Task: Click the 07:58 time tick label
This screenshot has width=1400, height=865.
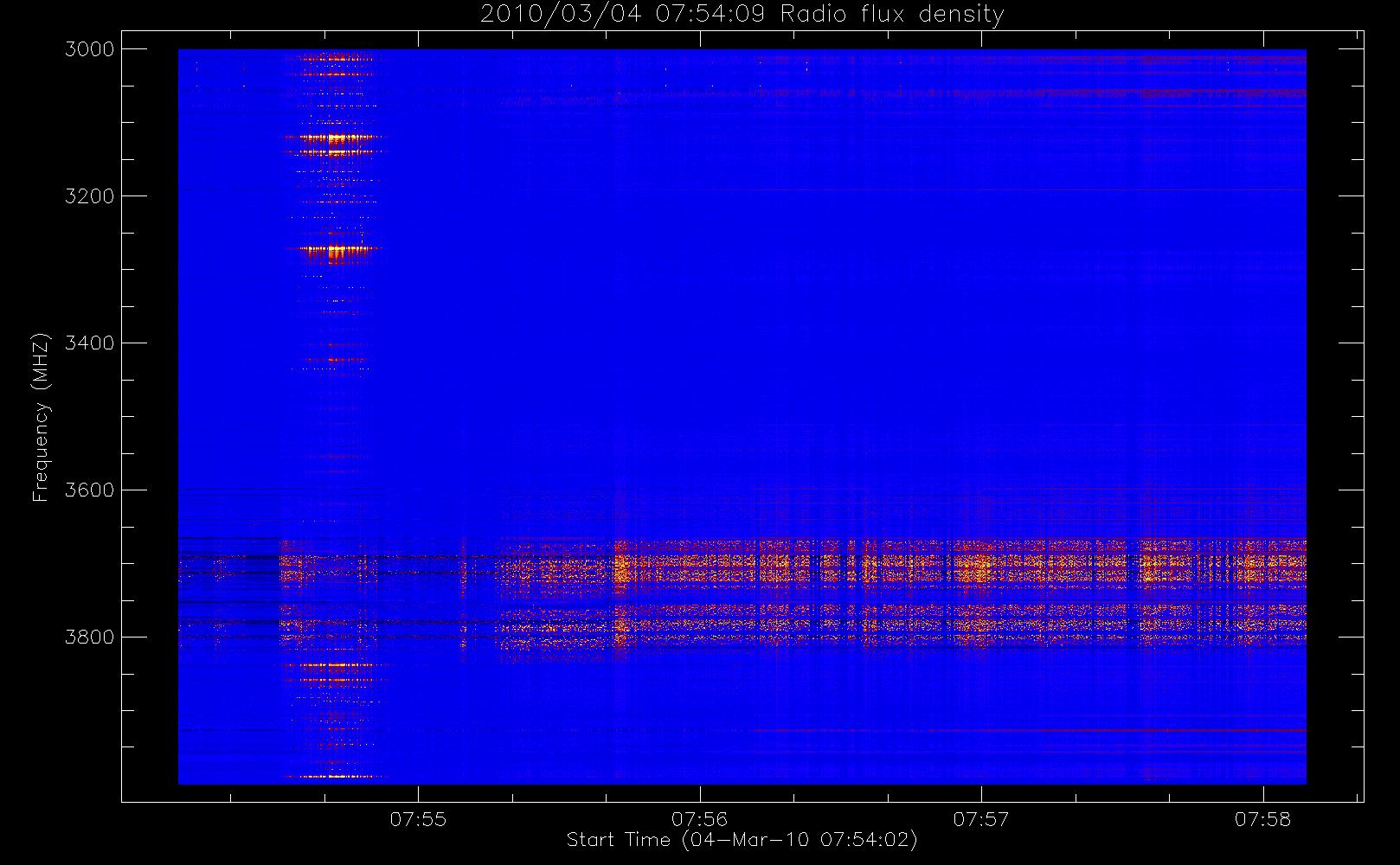Action: tap(1262, 819)
